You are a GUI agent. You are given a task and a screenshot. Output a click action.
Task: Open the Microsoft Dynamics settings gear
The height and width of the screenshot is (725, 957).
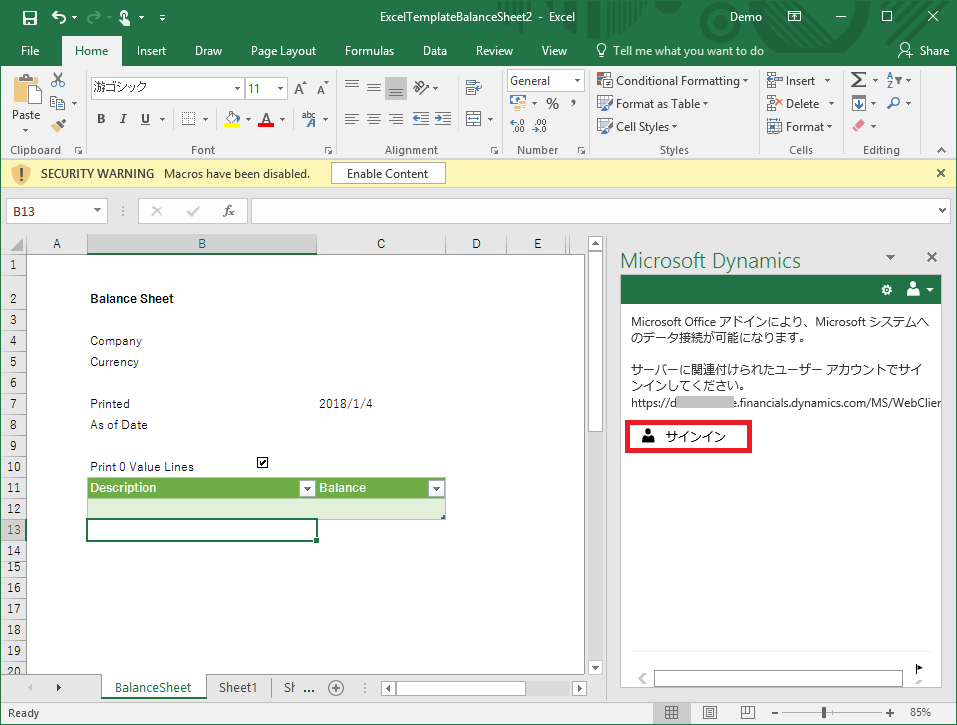pyautogui.click(x=887, y=290)
